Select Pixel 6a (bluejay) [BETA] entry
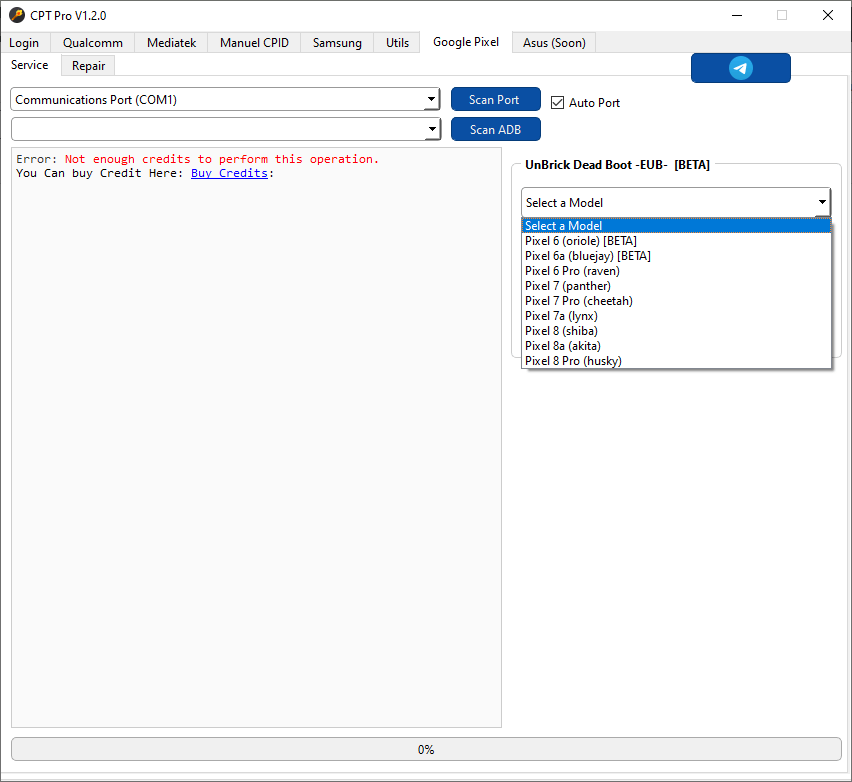Image resolution: width=852 pixels, height=782 pixels. coord(588,256)
